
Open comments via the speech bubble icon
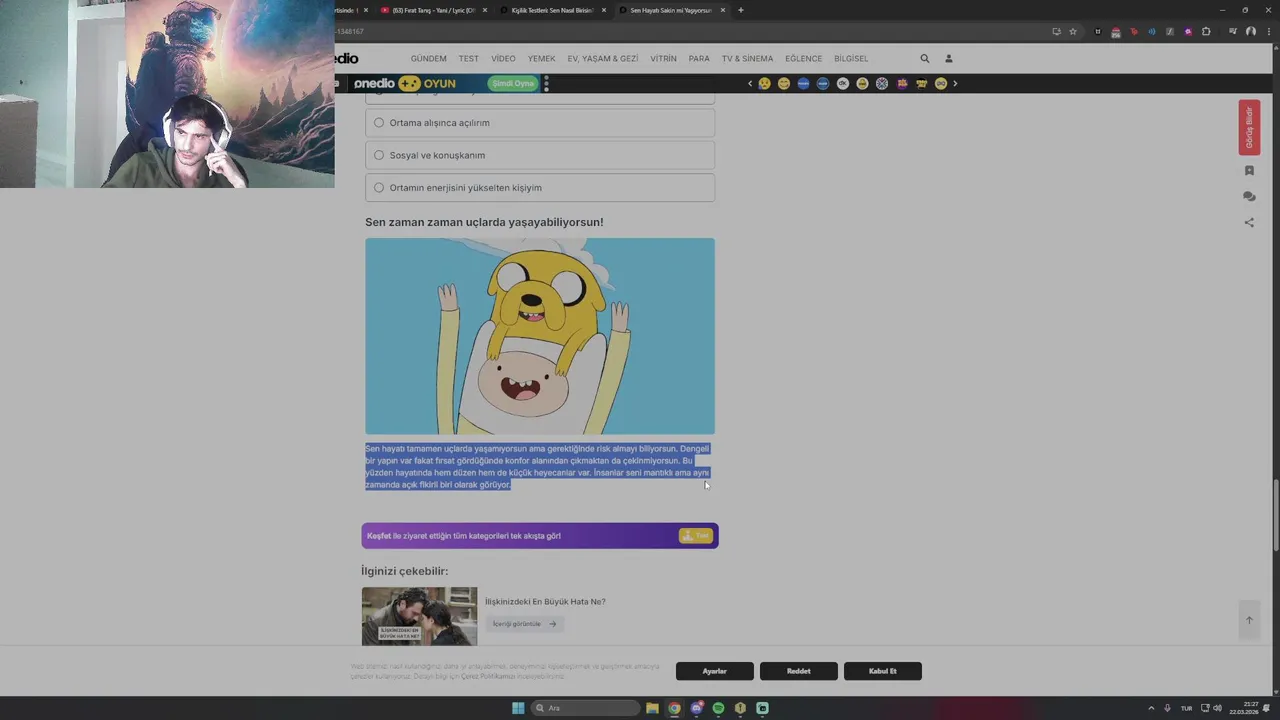(x=1249, y=197)
